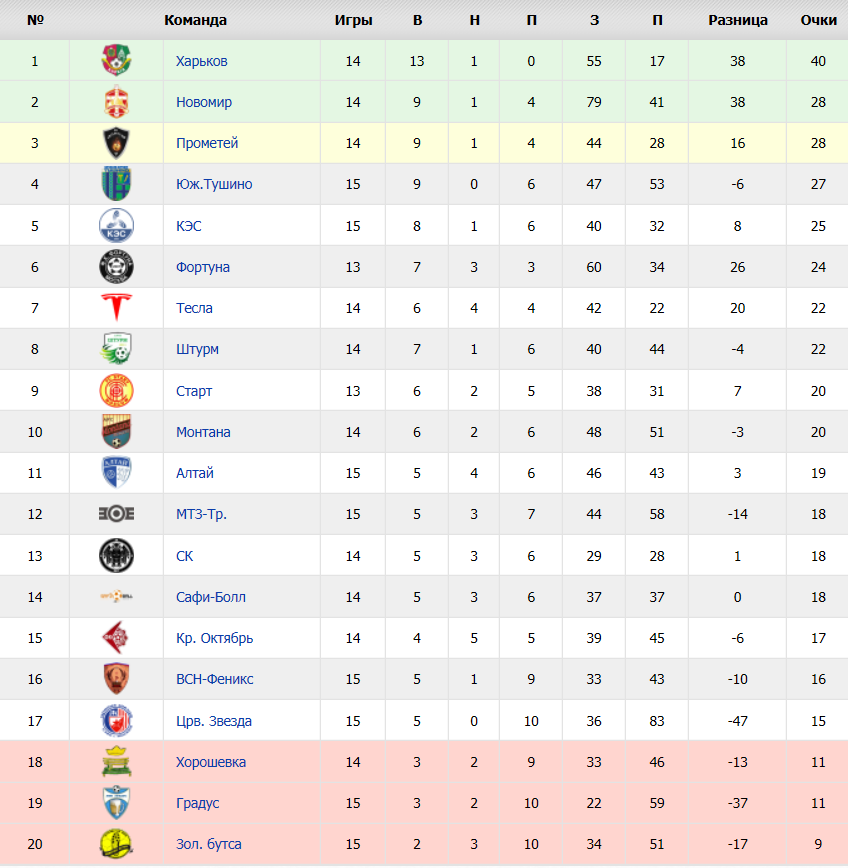Open the Фортуна black round emblem
The width and height of the screenshot is (848, 868).
[116, 267]
